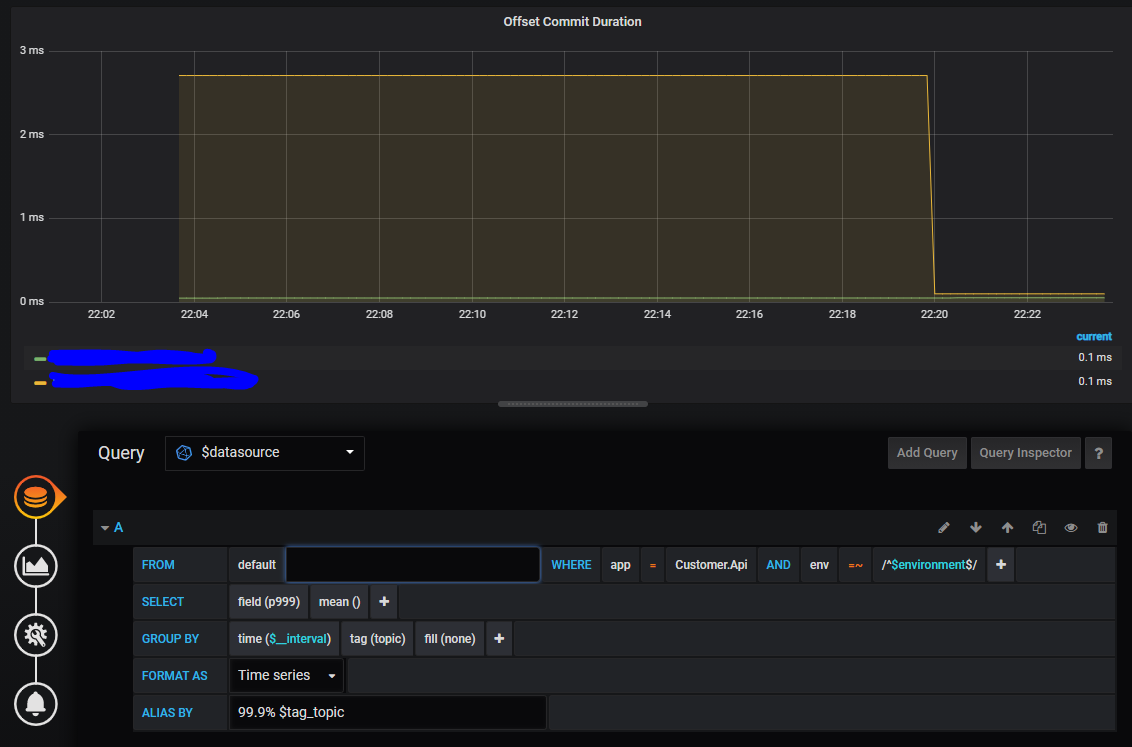Select the WHERE condition Customer.Api
Screen dimensions: 1132x747
tap(711, 564)
